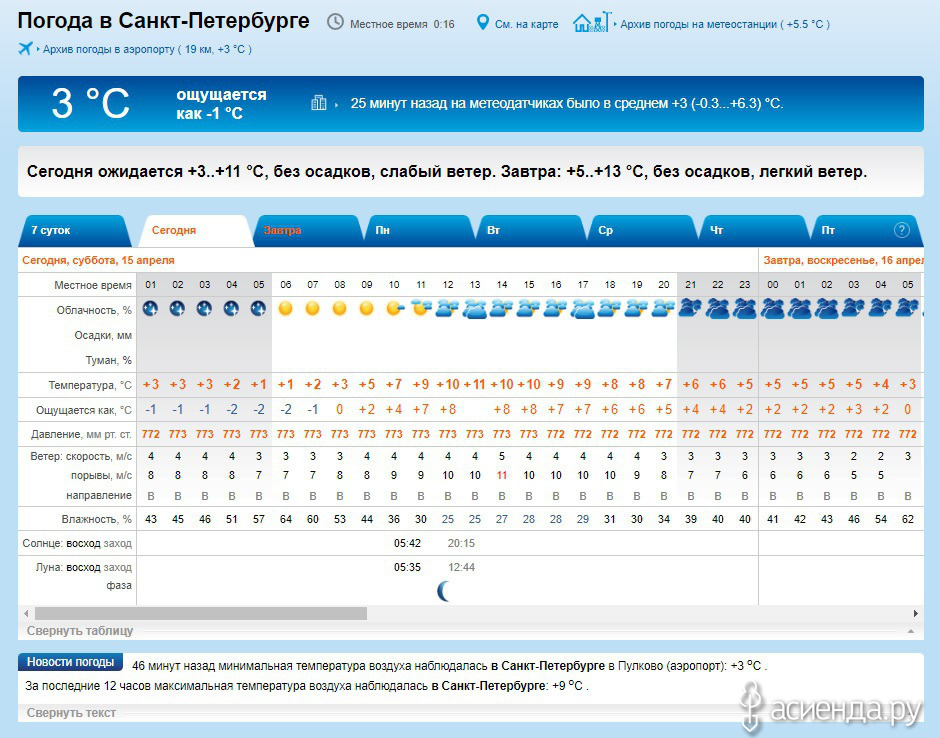Image resolution: width=940 pixels, height=738 pixels.
Task: Click the buildings icon in temperature banner
Action: 319,103
